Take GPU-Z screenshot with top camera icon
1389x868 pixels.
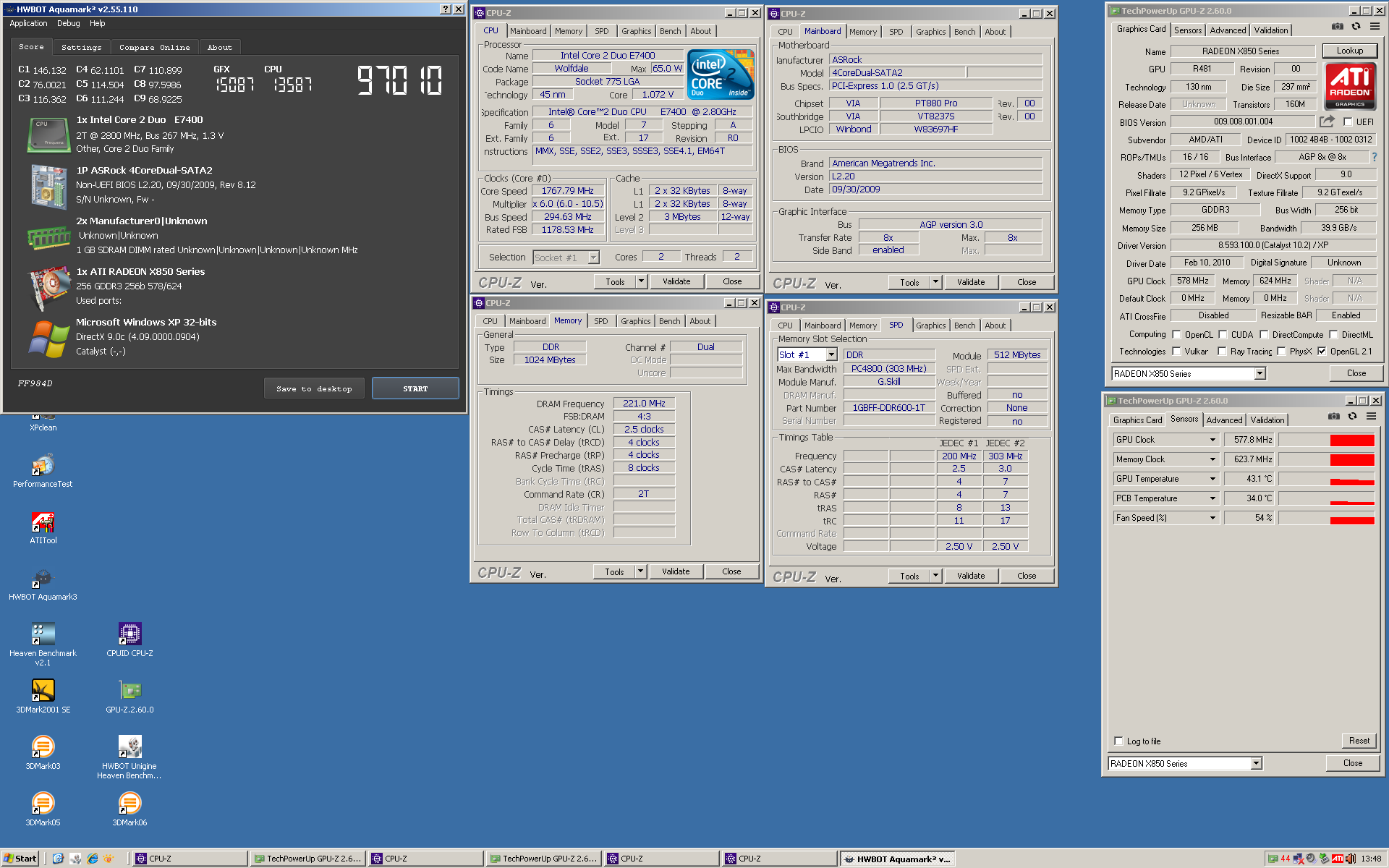[1338, 27]
